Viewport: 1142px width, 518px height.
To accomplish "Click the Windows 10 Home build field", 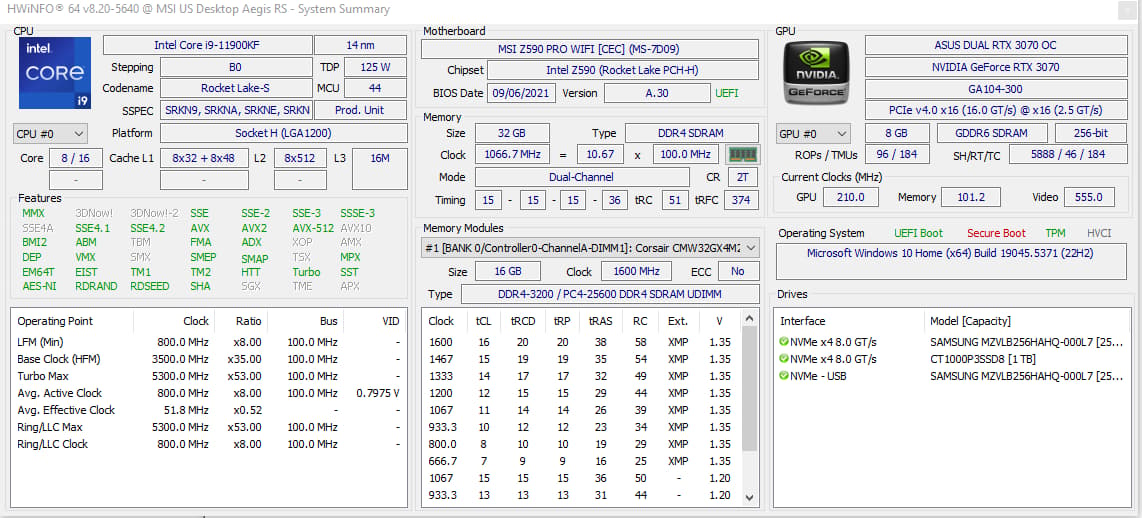I will 950,262.
